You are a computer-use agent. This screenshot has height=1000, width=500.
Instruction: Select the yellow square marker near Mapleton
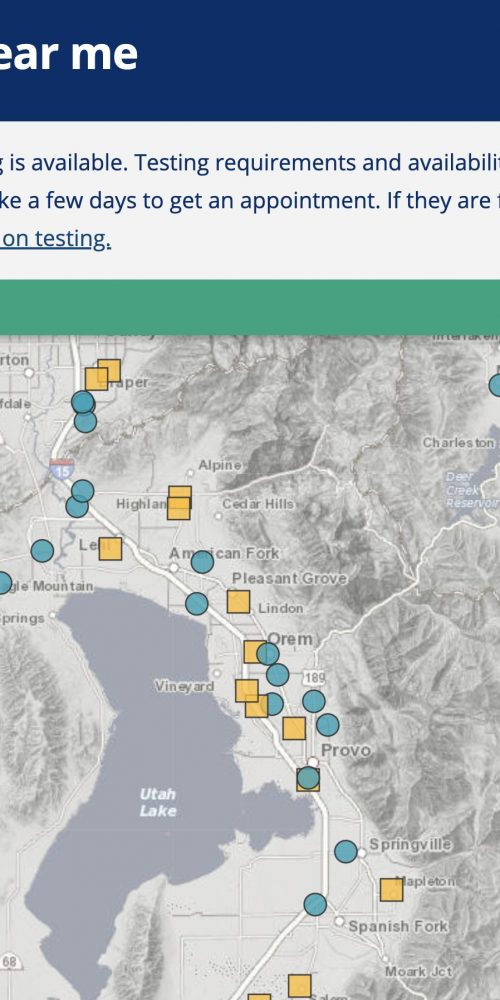pyautogui.click(x=392, y=890)
